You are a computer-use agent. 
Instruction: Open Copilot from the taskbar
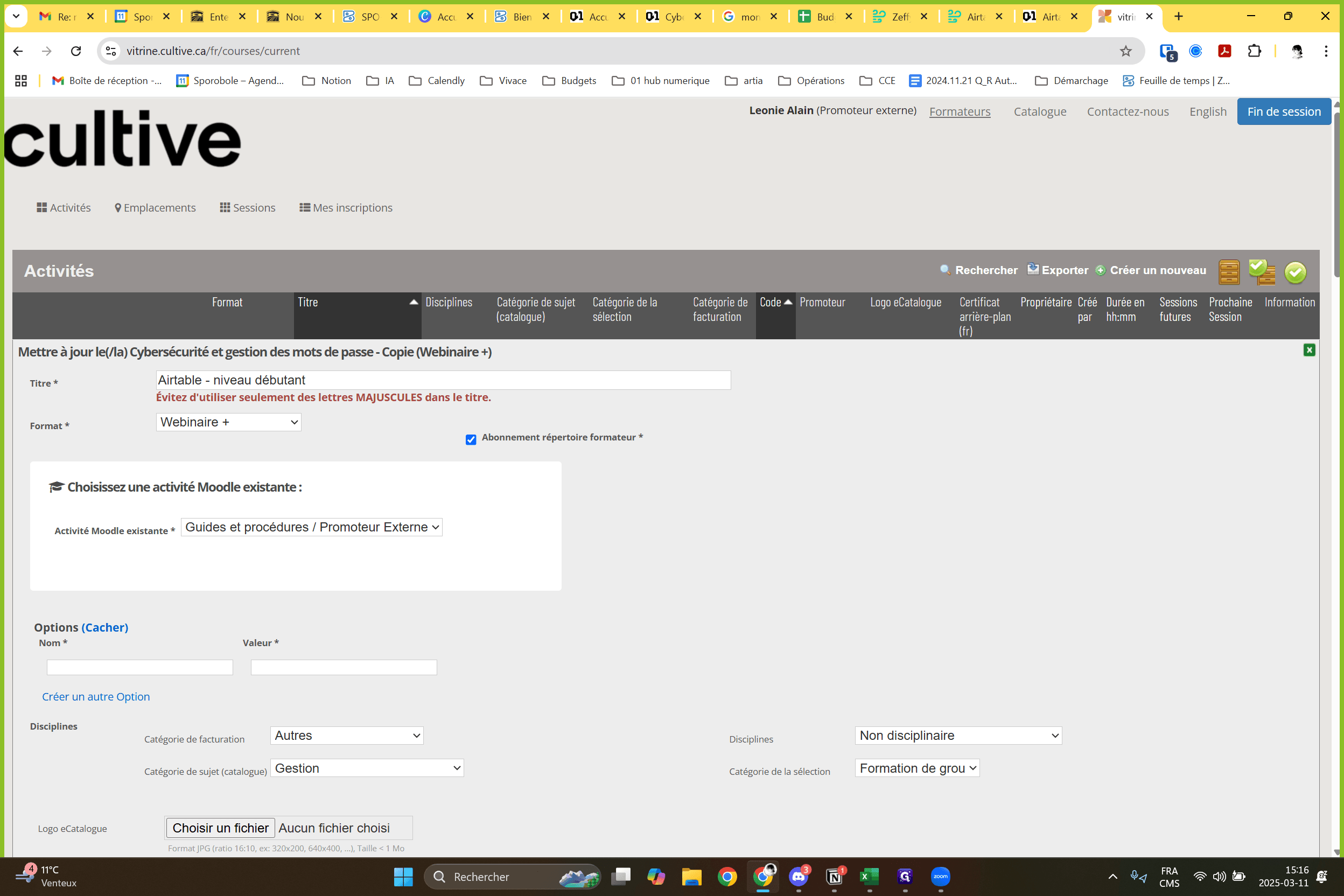click(656, 876)
